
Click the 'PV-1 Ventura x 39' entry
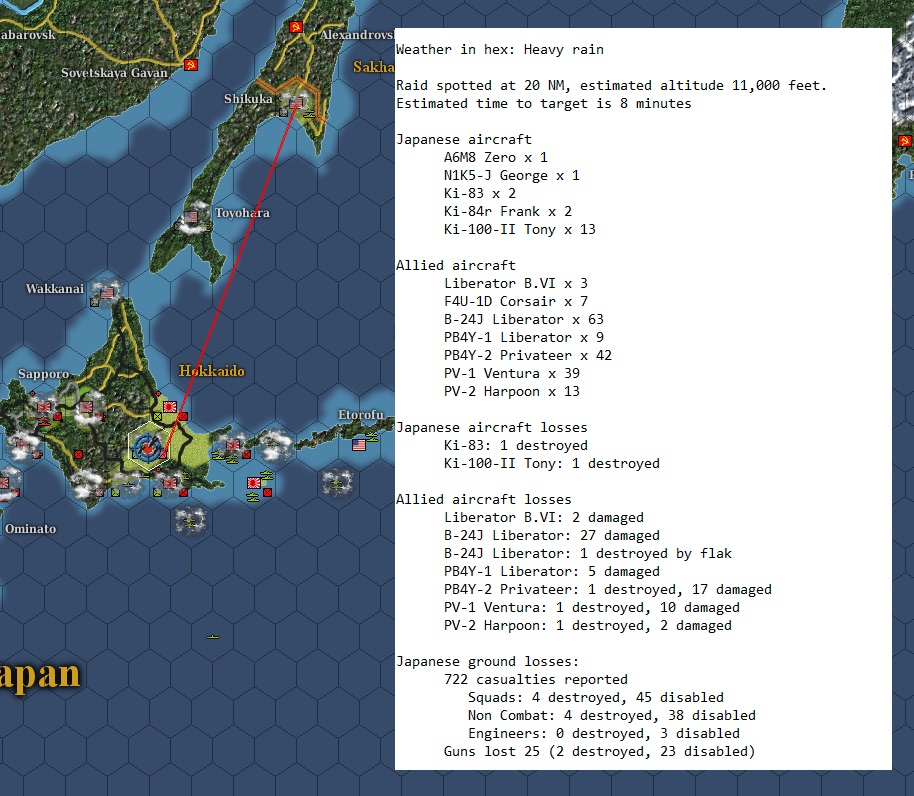point(512,374)
